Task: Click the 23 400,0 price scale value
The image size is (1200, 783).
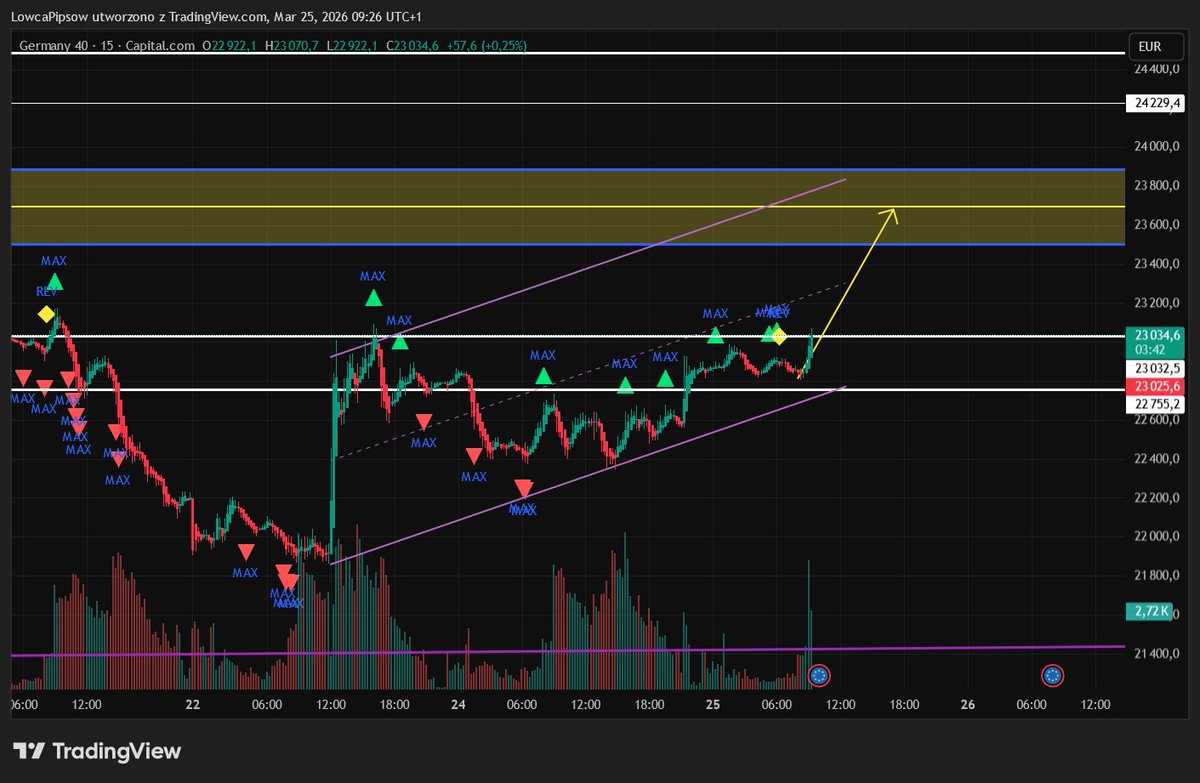Action: (1158, 264)
